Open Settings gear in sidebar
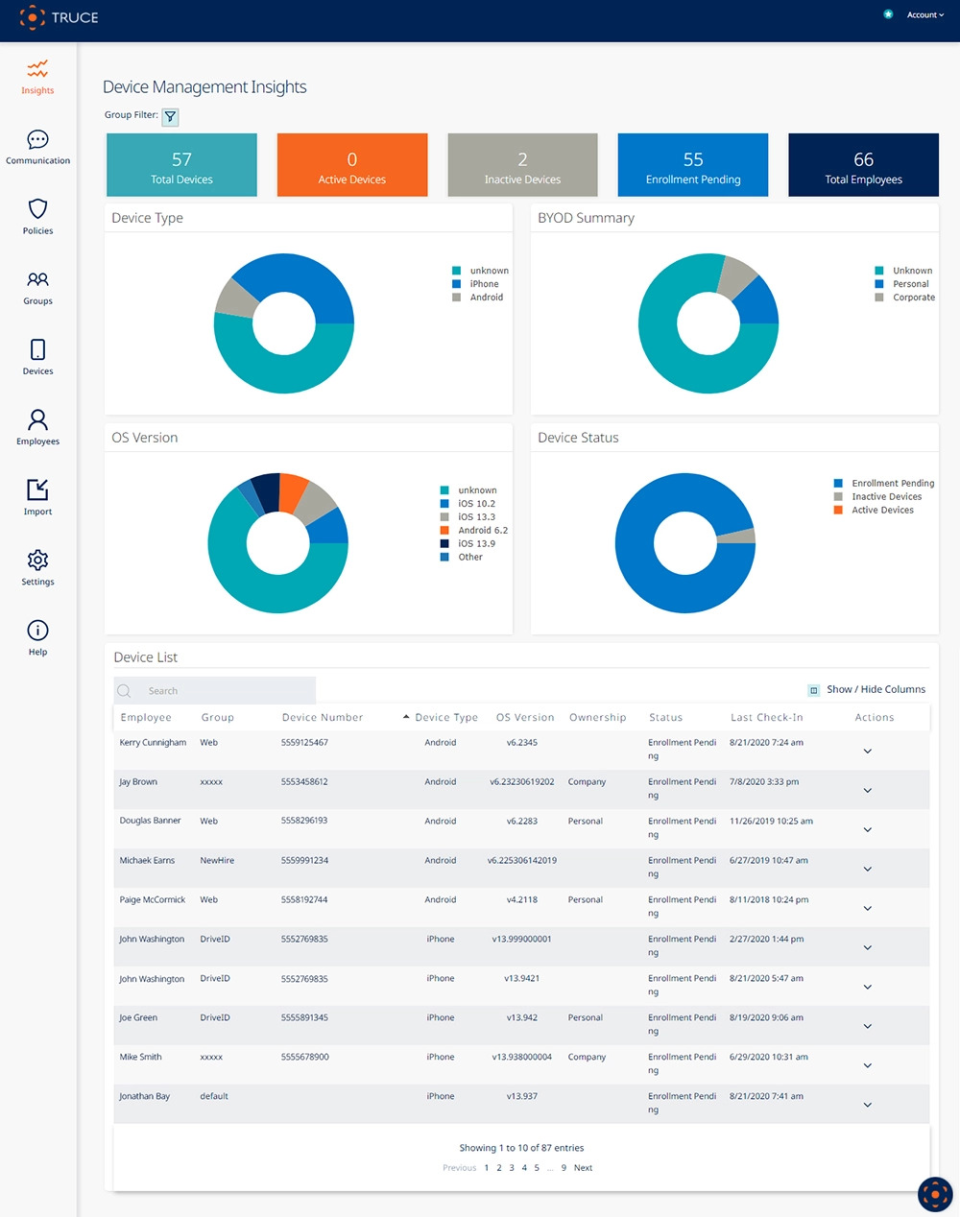Viewport: 960px width, 1217px height. 37,560
